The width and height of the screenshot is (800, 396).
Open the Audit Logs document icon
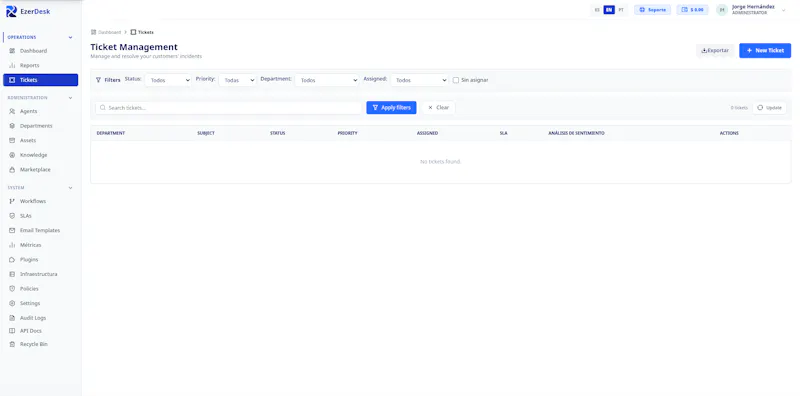(x=12, y=318)
